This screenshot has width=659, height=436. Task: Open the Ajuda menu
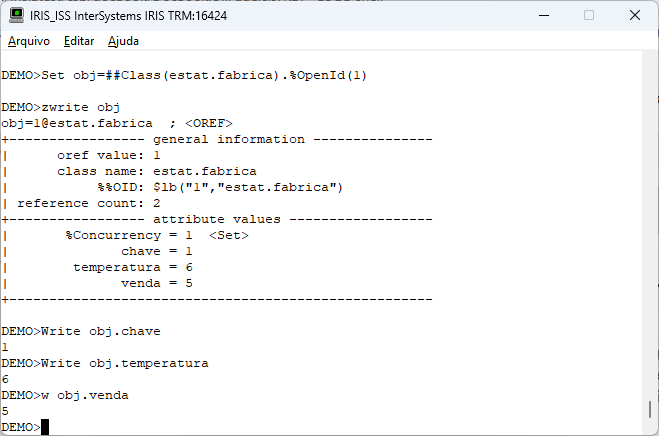click(x=124, y=41)
